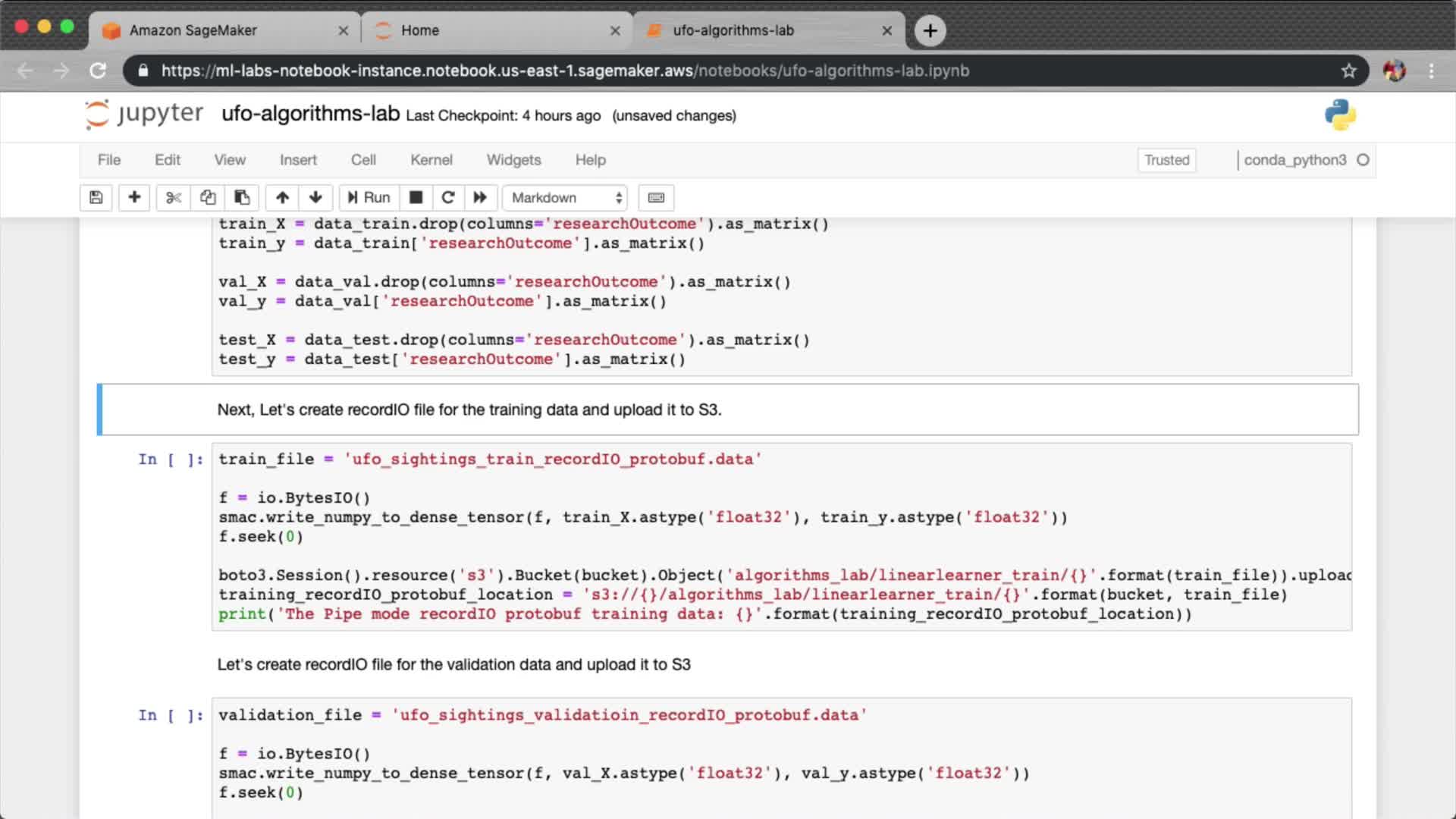Screen dimensions: 1456x819
Task: Bookmark page with star icon
Action: (1348, 71)
